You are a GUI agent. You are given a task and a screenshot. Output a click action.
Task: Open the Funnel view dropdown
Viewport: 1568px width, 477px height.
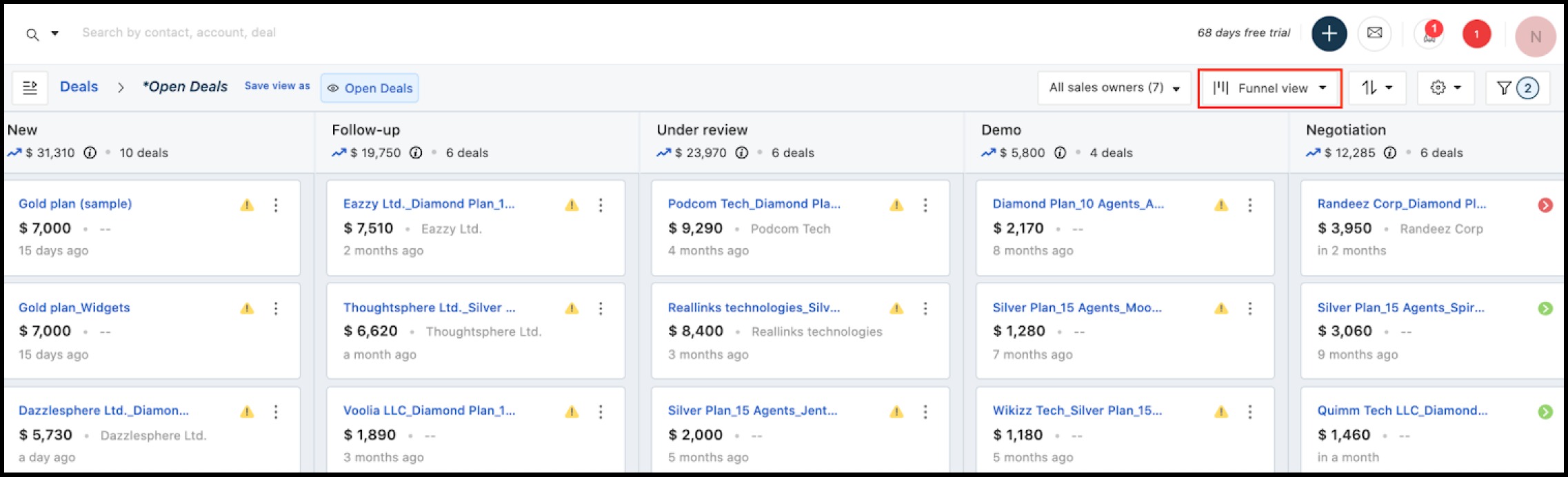point(1269,88)
